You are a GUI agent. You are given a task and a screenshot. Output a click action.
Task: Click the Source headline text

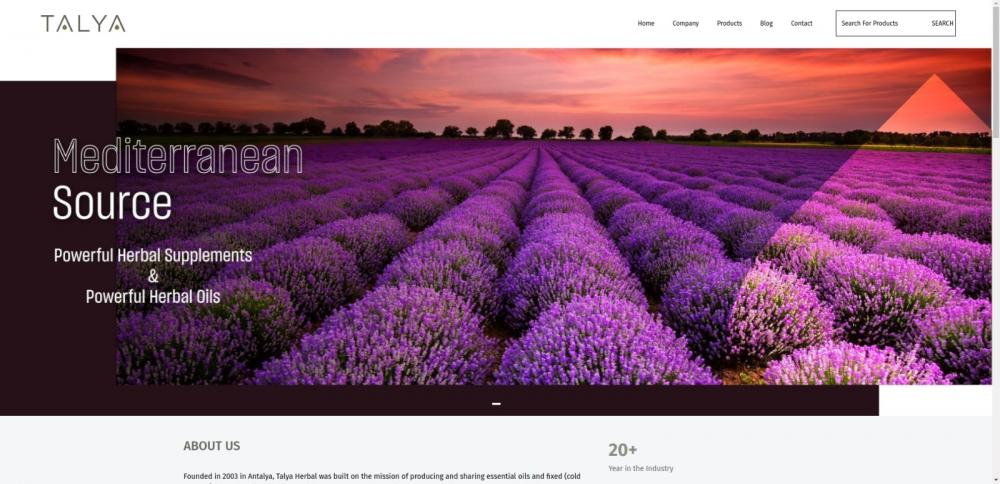pos(112,203)
